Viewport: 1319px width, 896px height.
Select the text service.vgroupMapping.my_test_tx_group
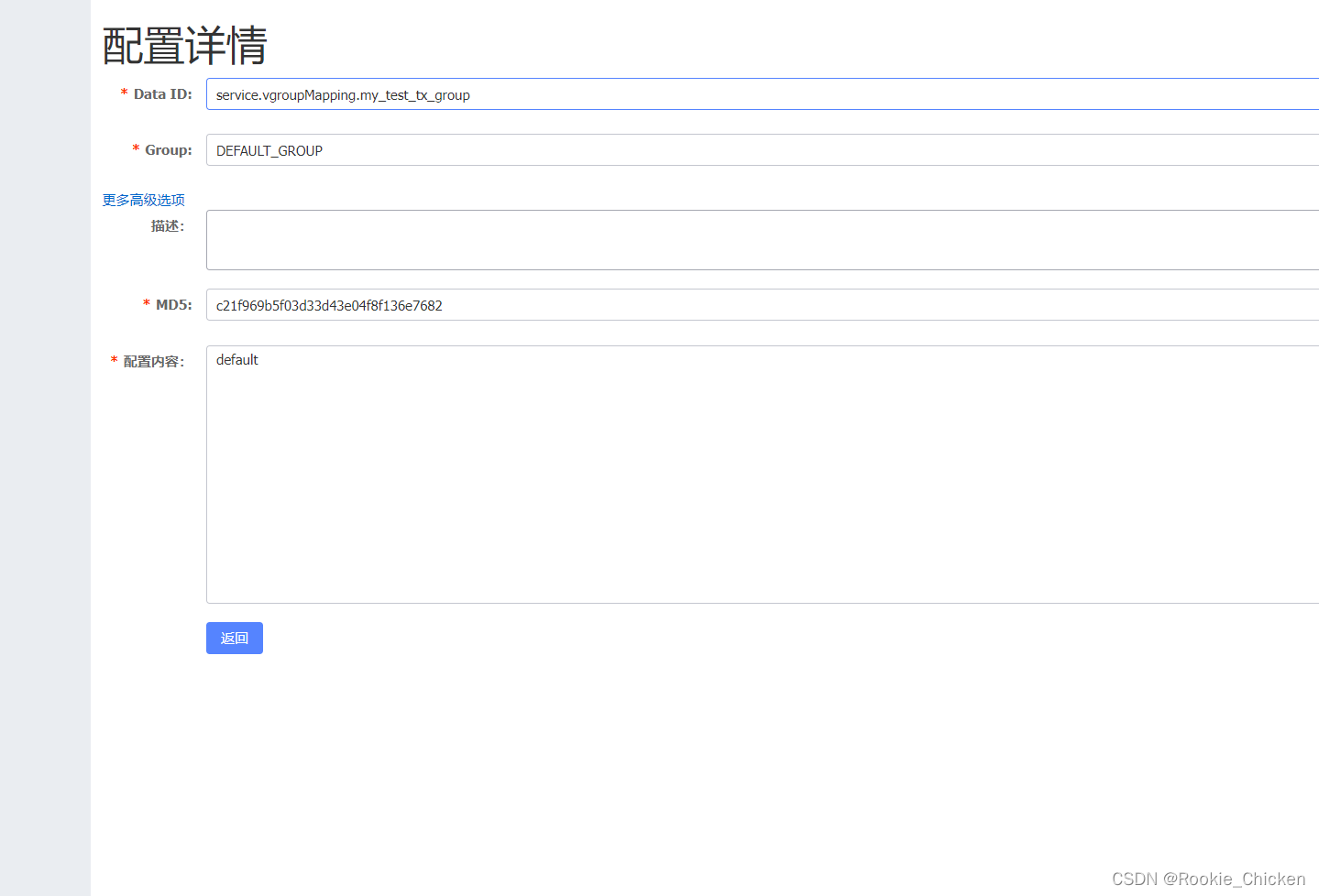(343, 94)
